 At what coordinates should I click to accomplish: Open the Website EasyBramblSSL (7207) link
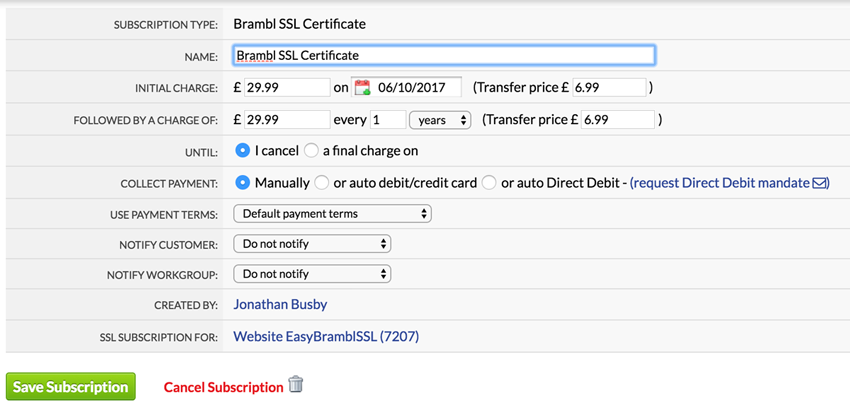(x=326, y=337)
